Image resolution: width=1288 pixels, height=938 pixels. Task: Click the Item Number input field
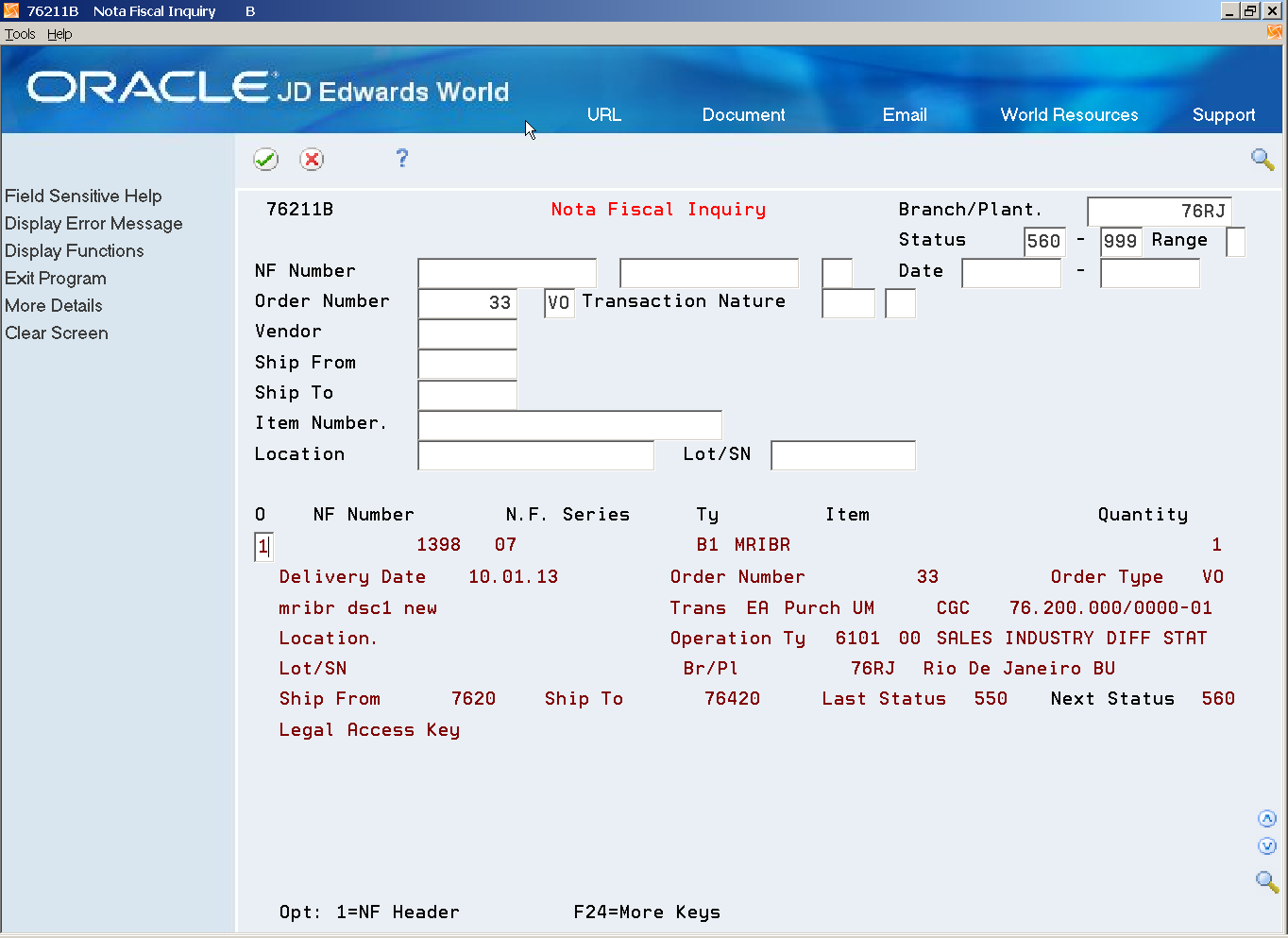[569, 425]
